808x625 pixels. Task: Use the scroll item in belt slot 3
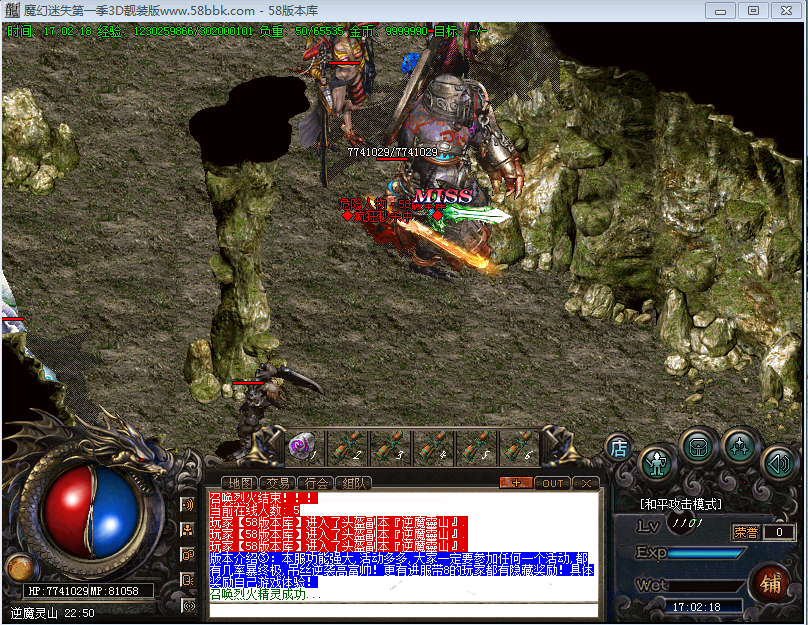click(x=390, y=446)
